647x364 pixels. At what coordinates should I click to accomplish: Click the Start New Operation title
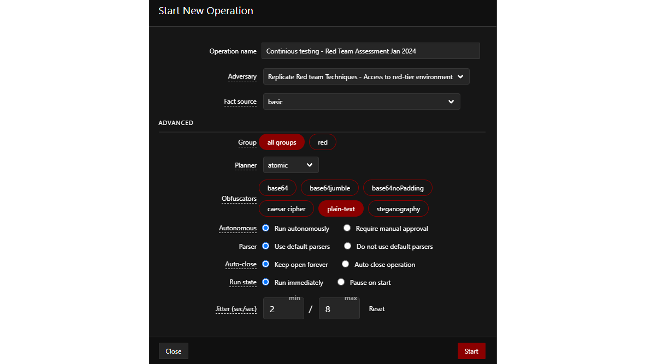(x=206, y=11)
